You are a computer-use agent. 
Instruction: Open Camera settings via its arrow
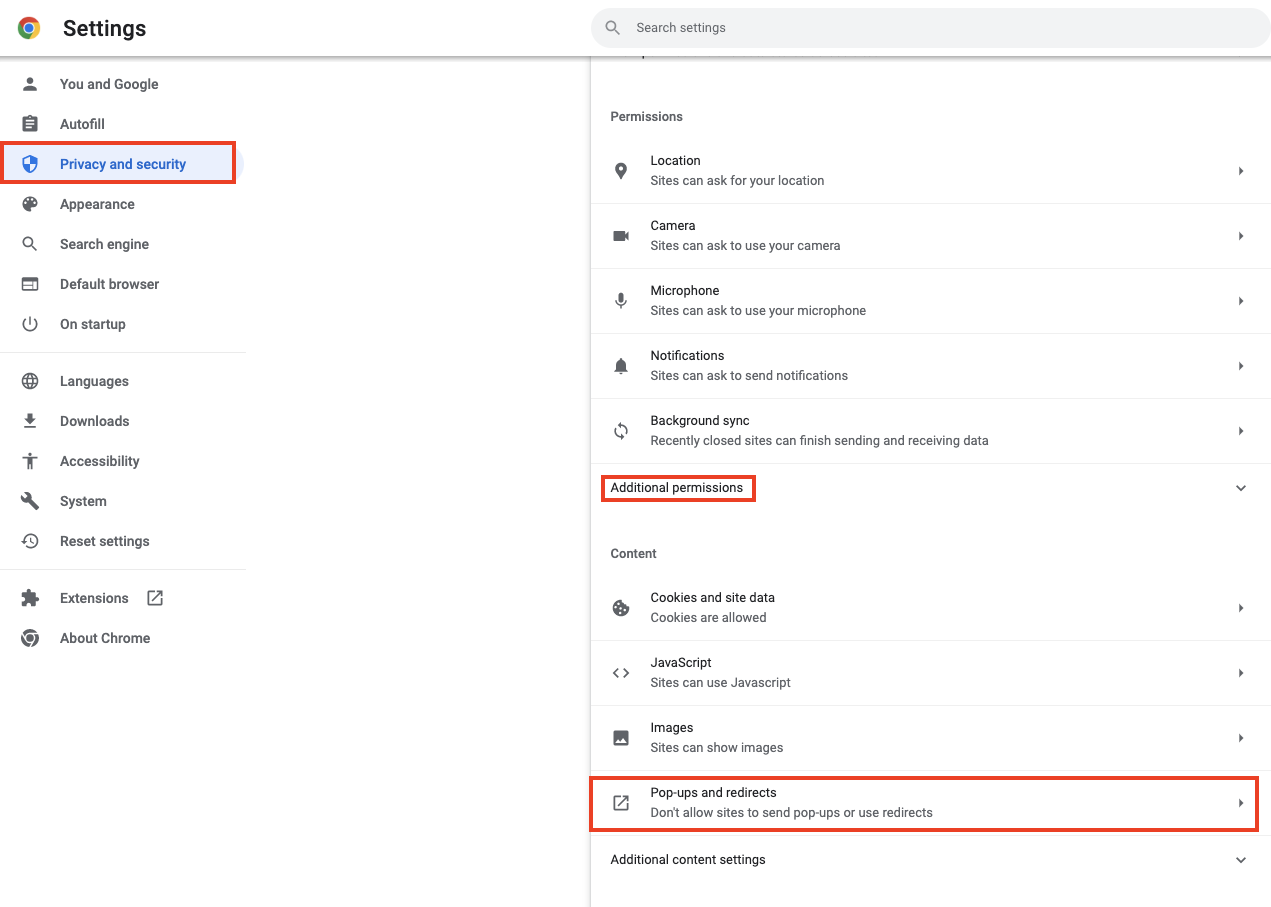tap(1241, 236)
